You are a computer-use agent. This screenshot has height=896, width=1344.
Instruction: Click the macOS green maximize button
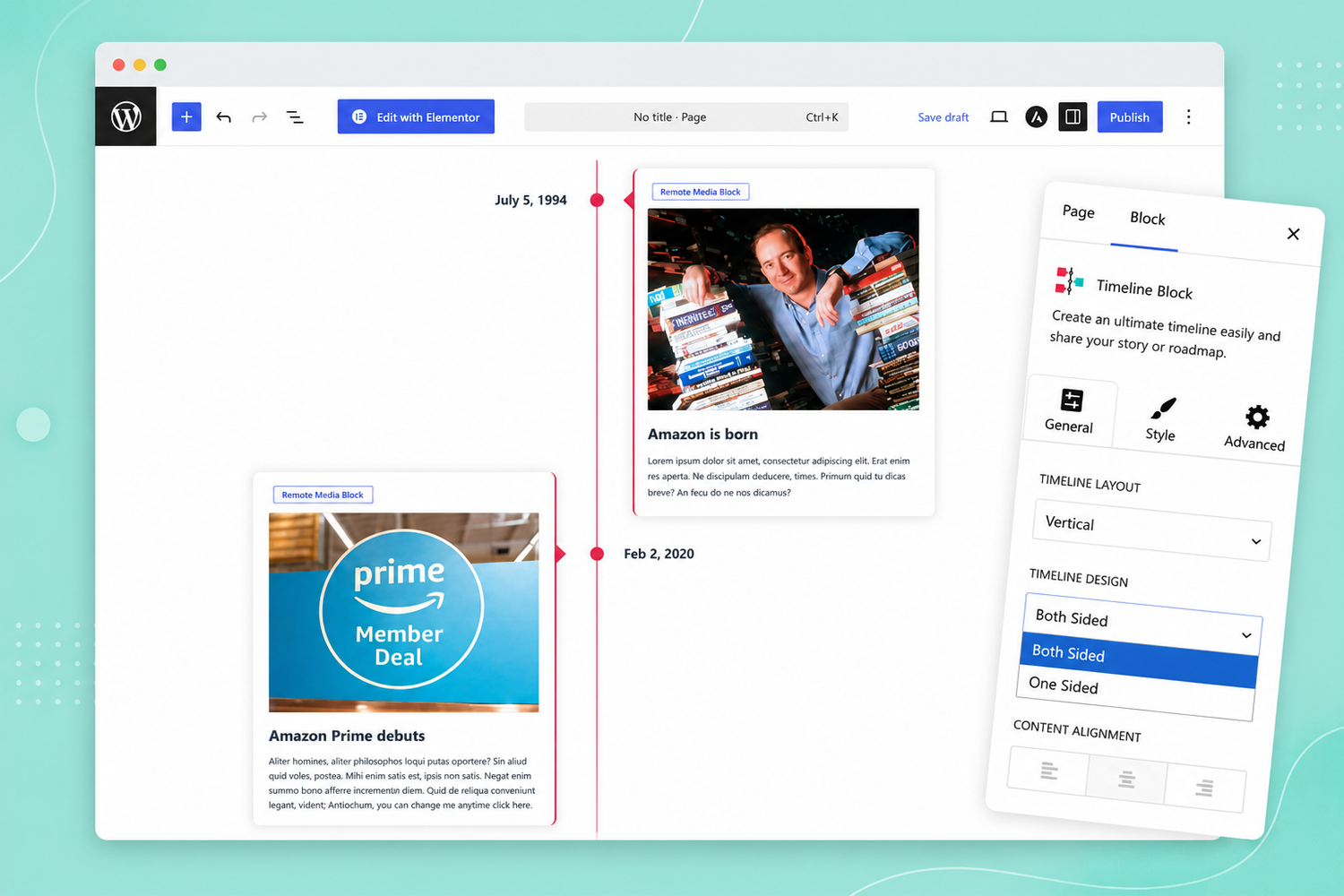[x=160, y=65]
